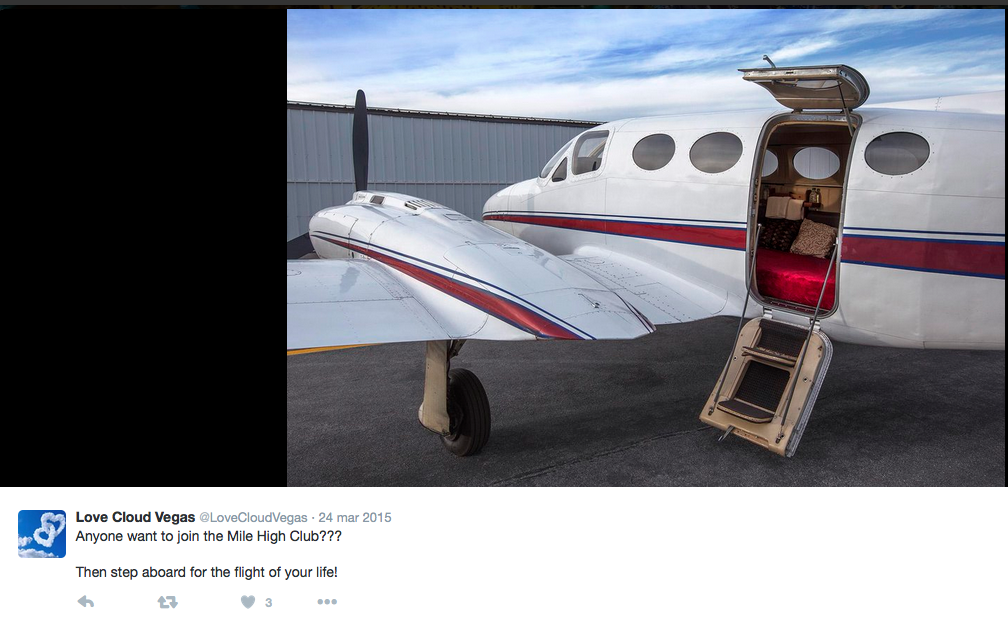
Task: Click the folding airstair steps in the photo
Action: (x=766, y=385)
